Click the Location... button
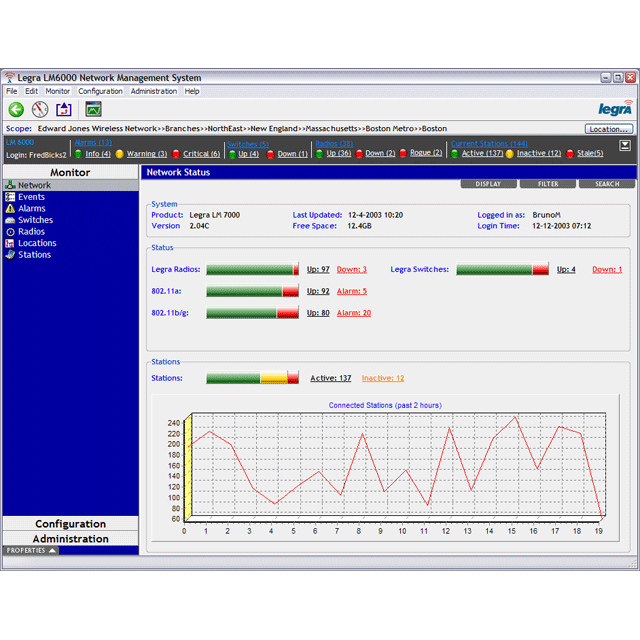Screen dimensions: 640x640 (x=609, y=129)
